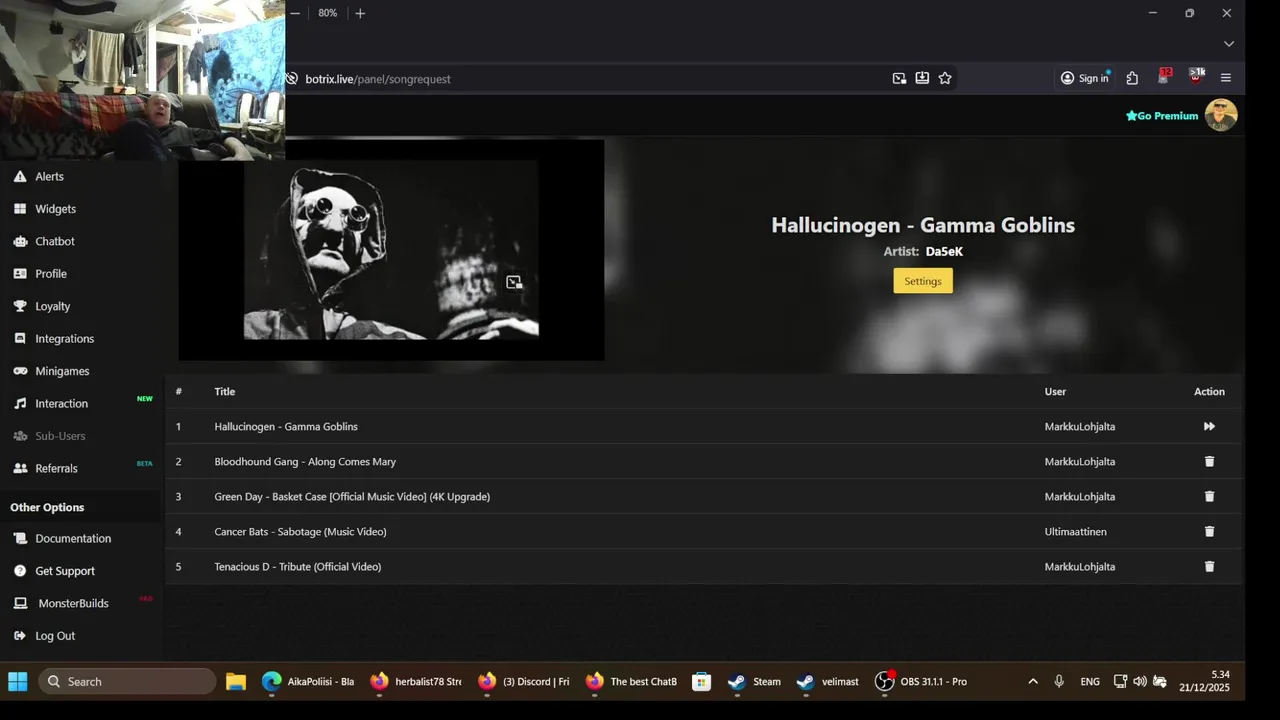
Task: Click the User column header
Action: coord(1055,392)
